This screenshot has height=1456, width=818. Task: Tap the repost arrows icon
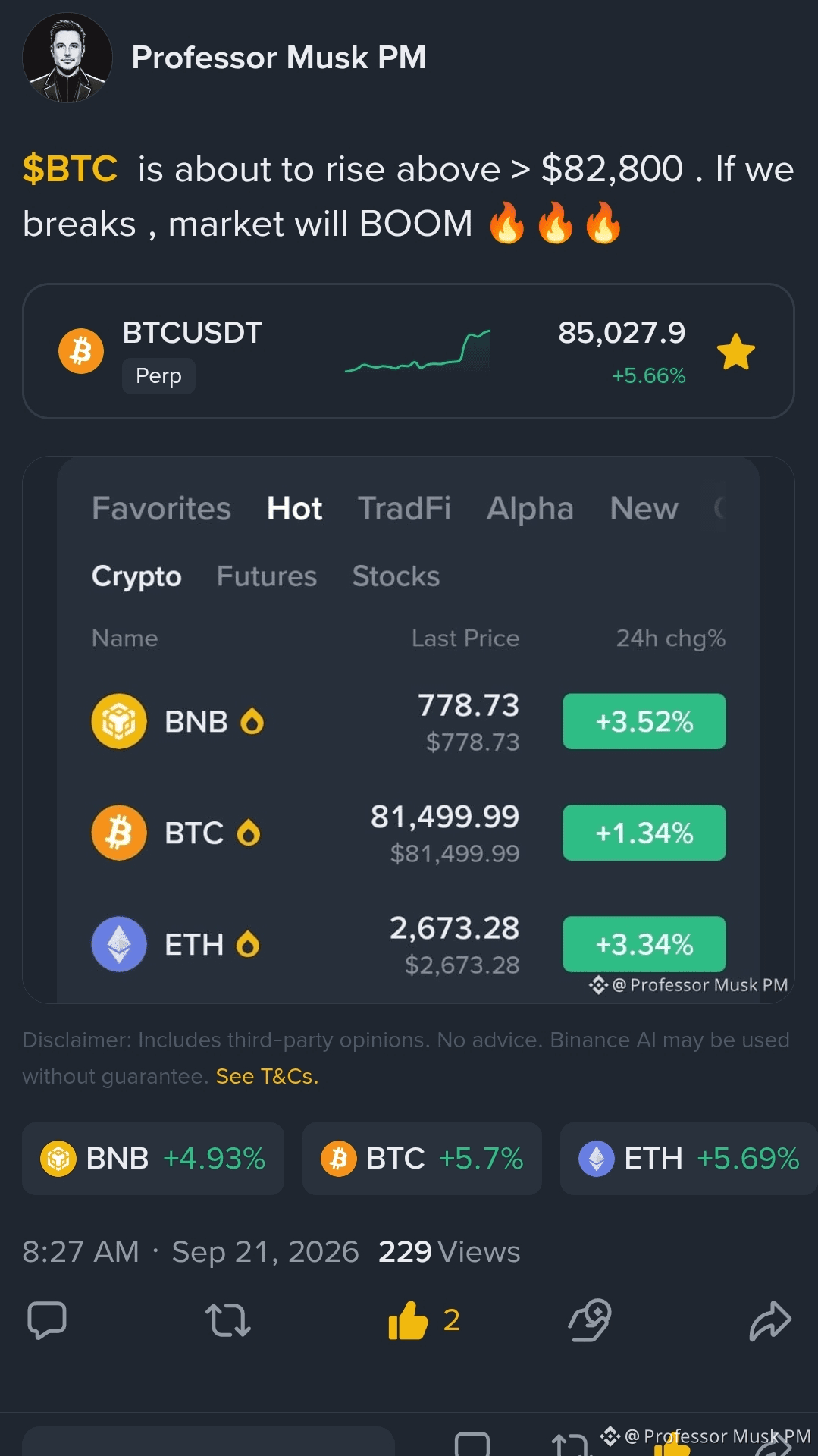click(x=228, y=1320)
